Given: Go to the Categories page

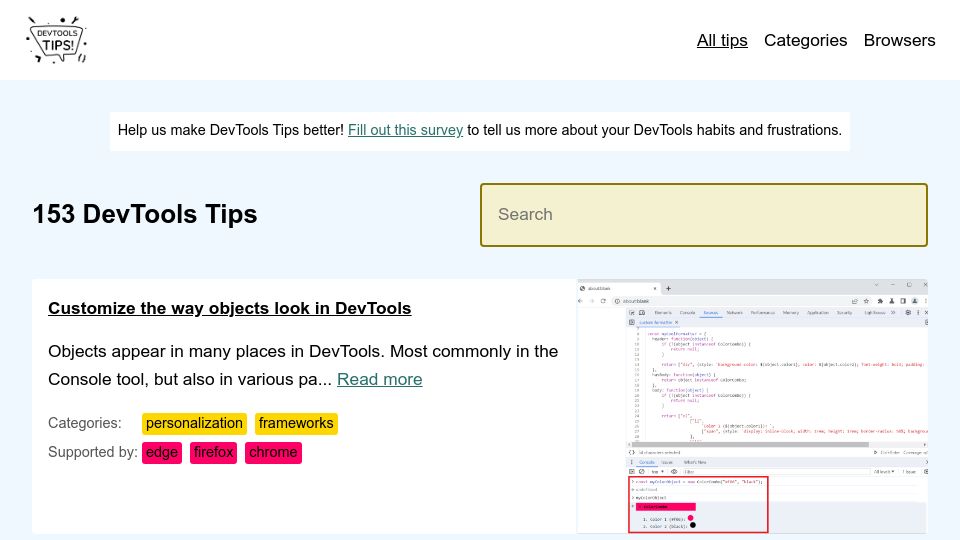Looking at the screenshot, I should click(805, 40).
